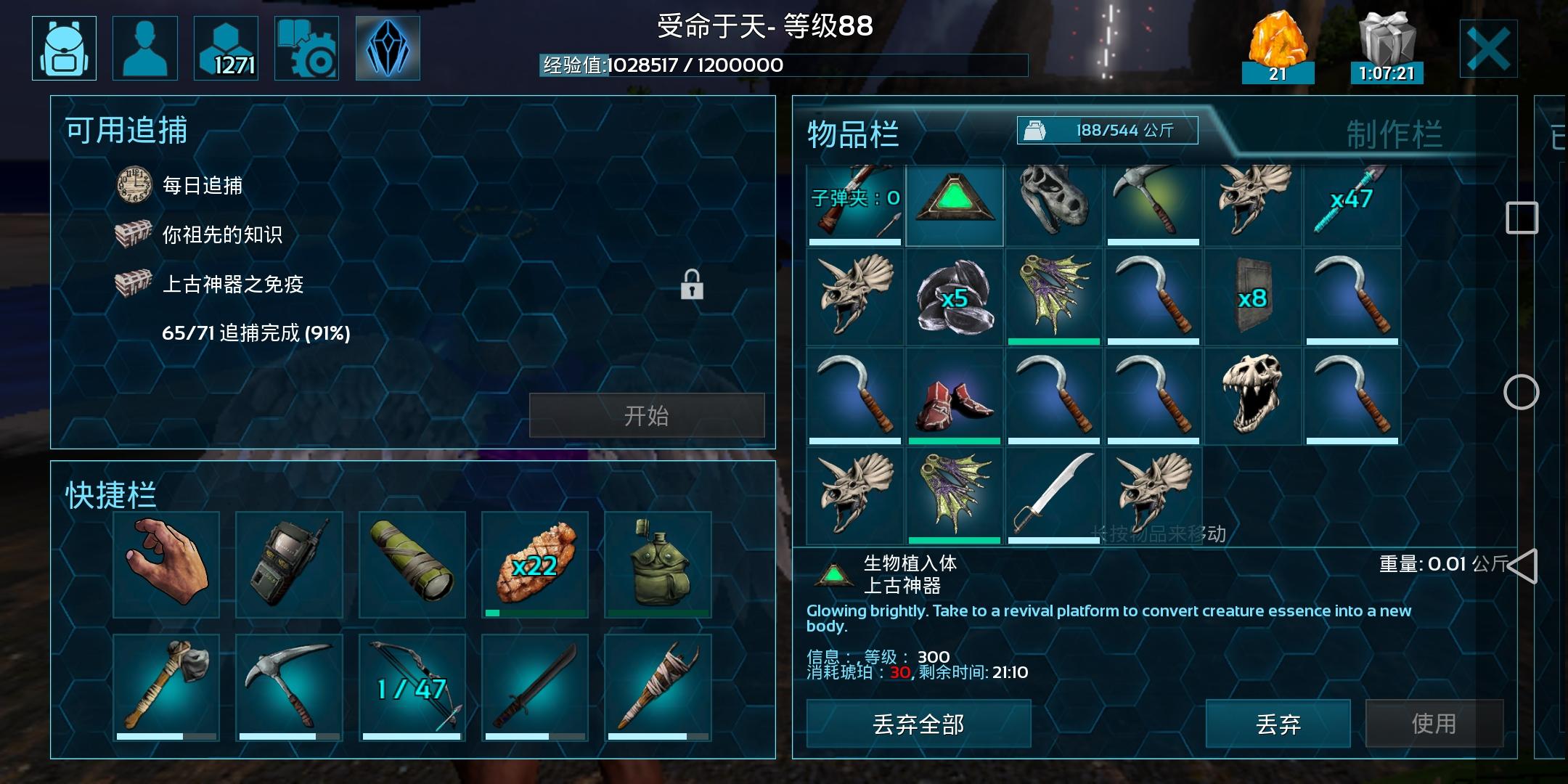This screenshot has width=1568, height=784.
Task: Select the bow hotbar slot showing 1 / 47
Action: (x=412, y=687)
